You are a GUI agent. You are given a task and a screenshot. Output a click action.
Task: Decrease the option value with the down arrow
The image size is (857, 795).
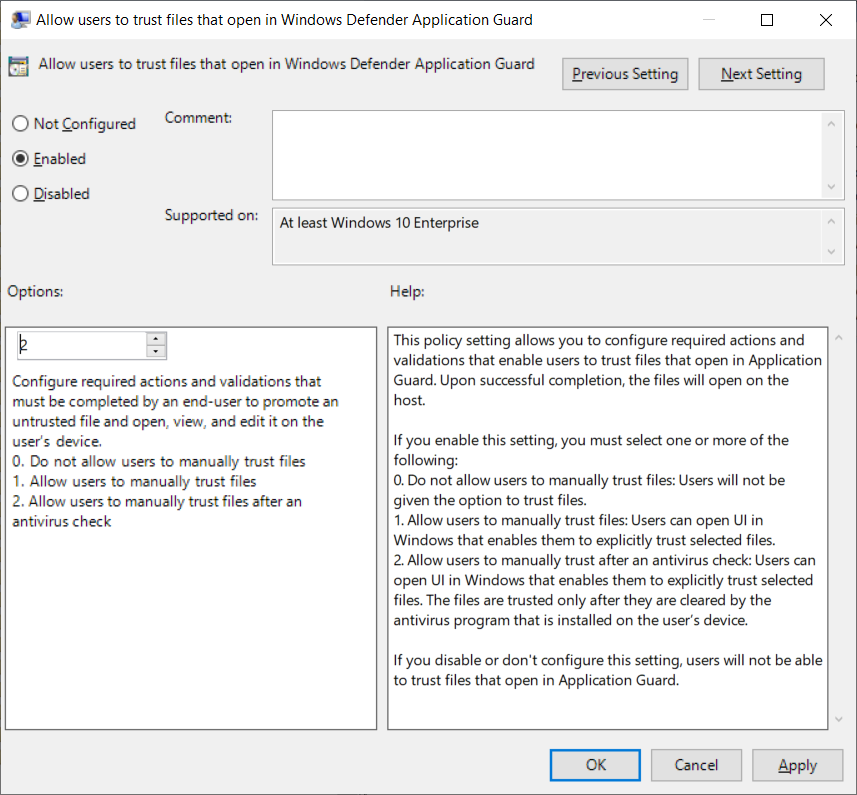(156, 351)
